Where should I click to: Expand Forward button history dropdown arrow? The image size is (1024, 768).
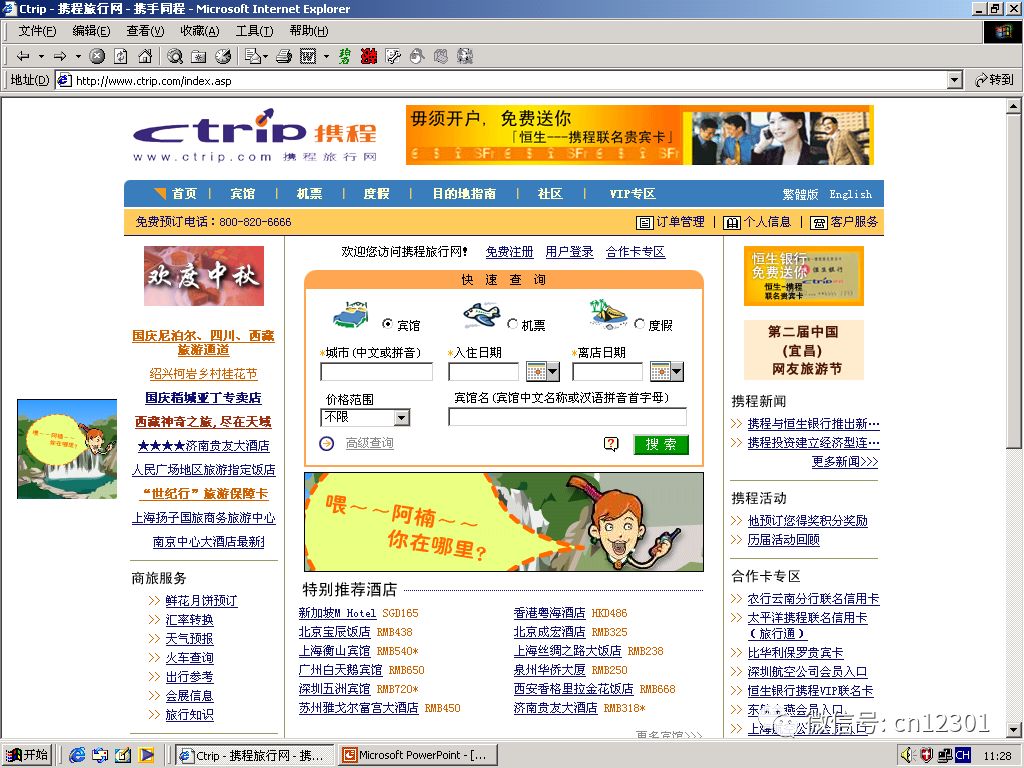[78, 57]
